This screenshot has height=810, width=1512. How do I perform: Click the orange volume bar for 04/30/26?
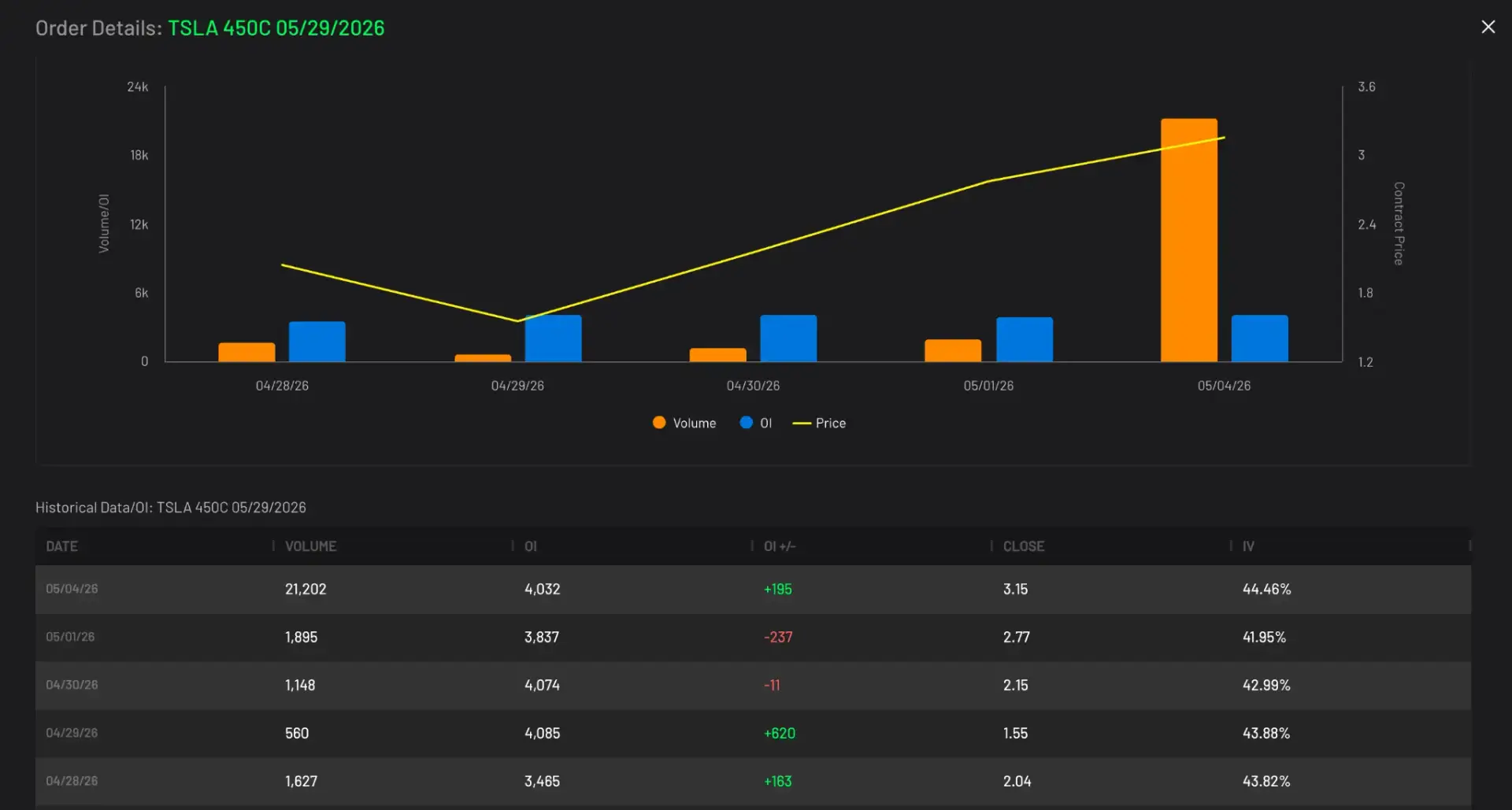click(x=717, y=355)
